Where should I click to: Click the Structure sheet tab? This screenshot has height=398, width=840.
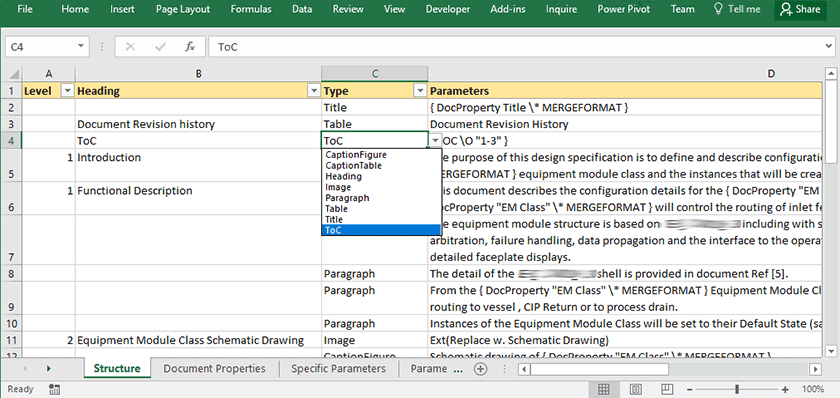click(117, 369)
